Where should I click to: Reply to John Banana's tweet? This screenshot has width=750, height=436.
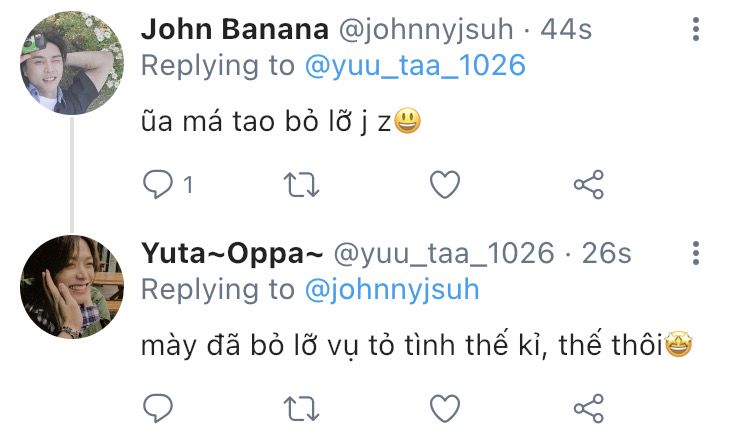[158, 185]
